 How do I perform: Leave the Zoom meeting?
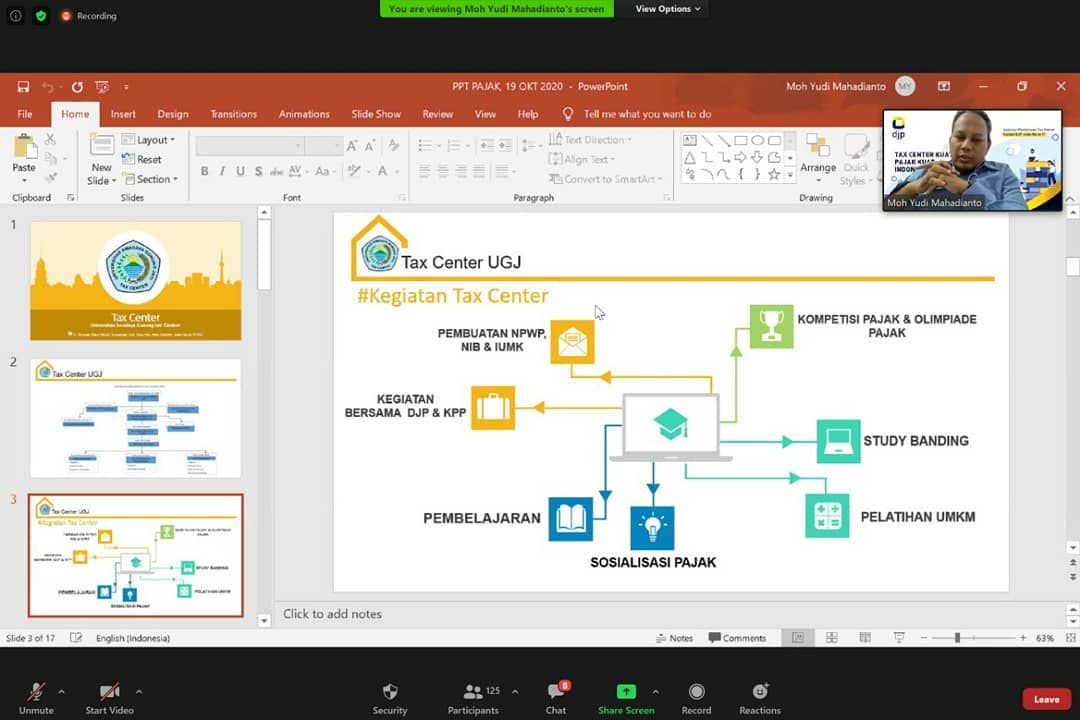coord(1046,699)
